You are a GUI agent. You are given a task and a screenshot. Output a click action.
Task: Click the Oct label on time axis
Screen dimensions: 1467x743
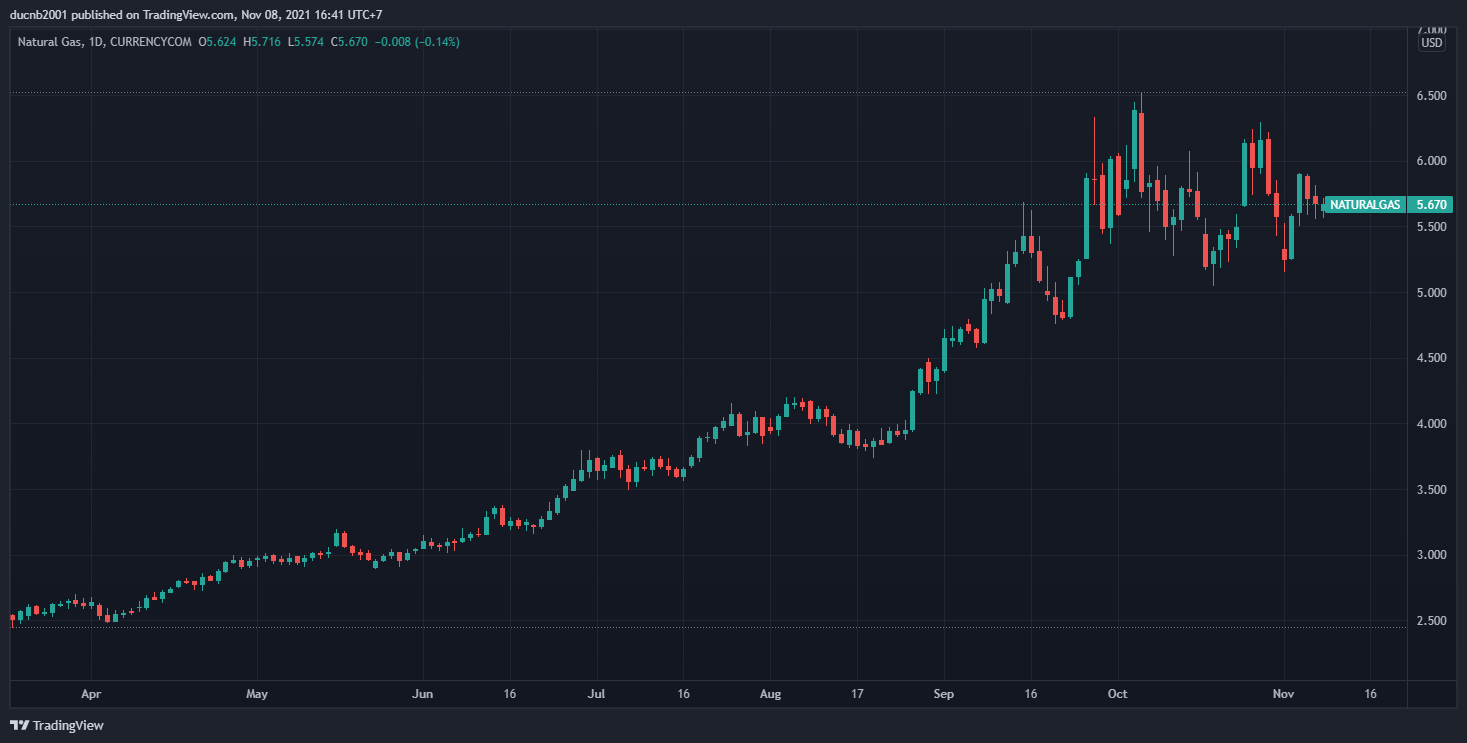(x=1117, y=693)
